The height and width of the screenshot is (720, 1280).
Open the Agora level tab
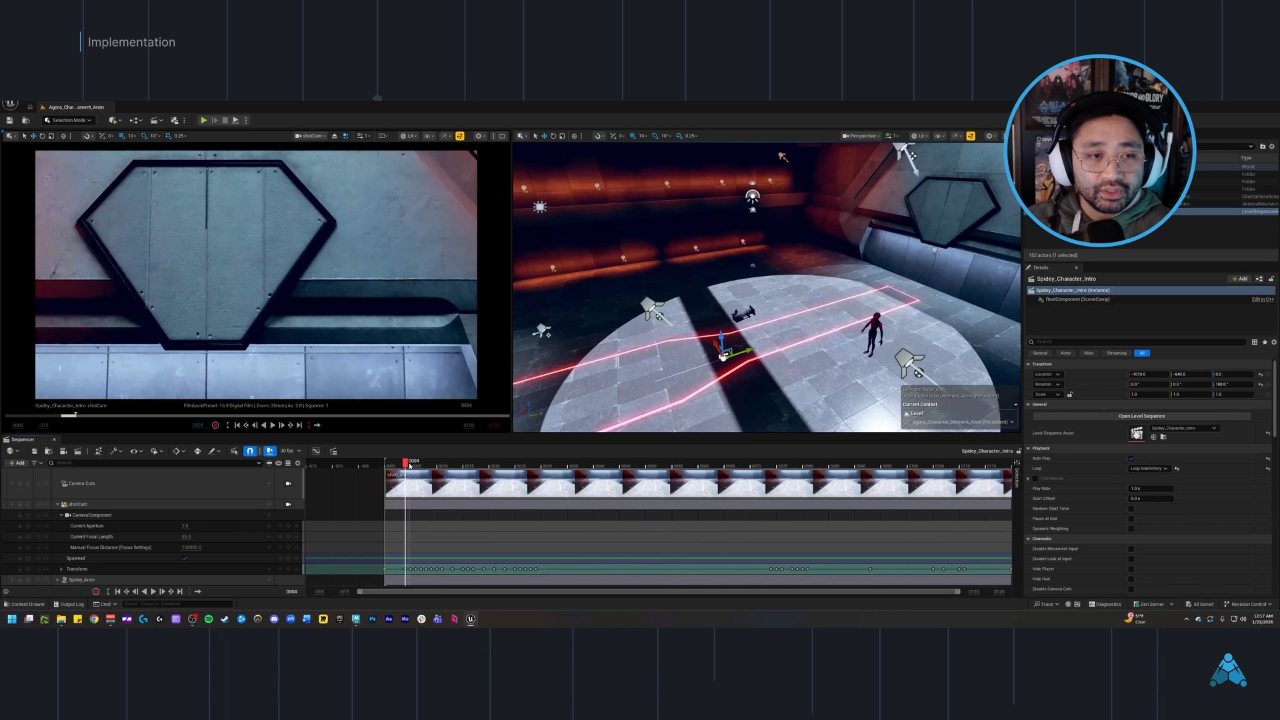[76, 107]
